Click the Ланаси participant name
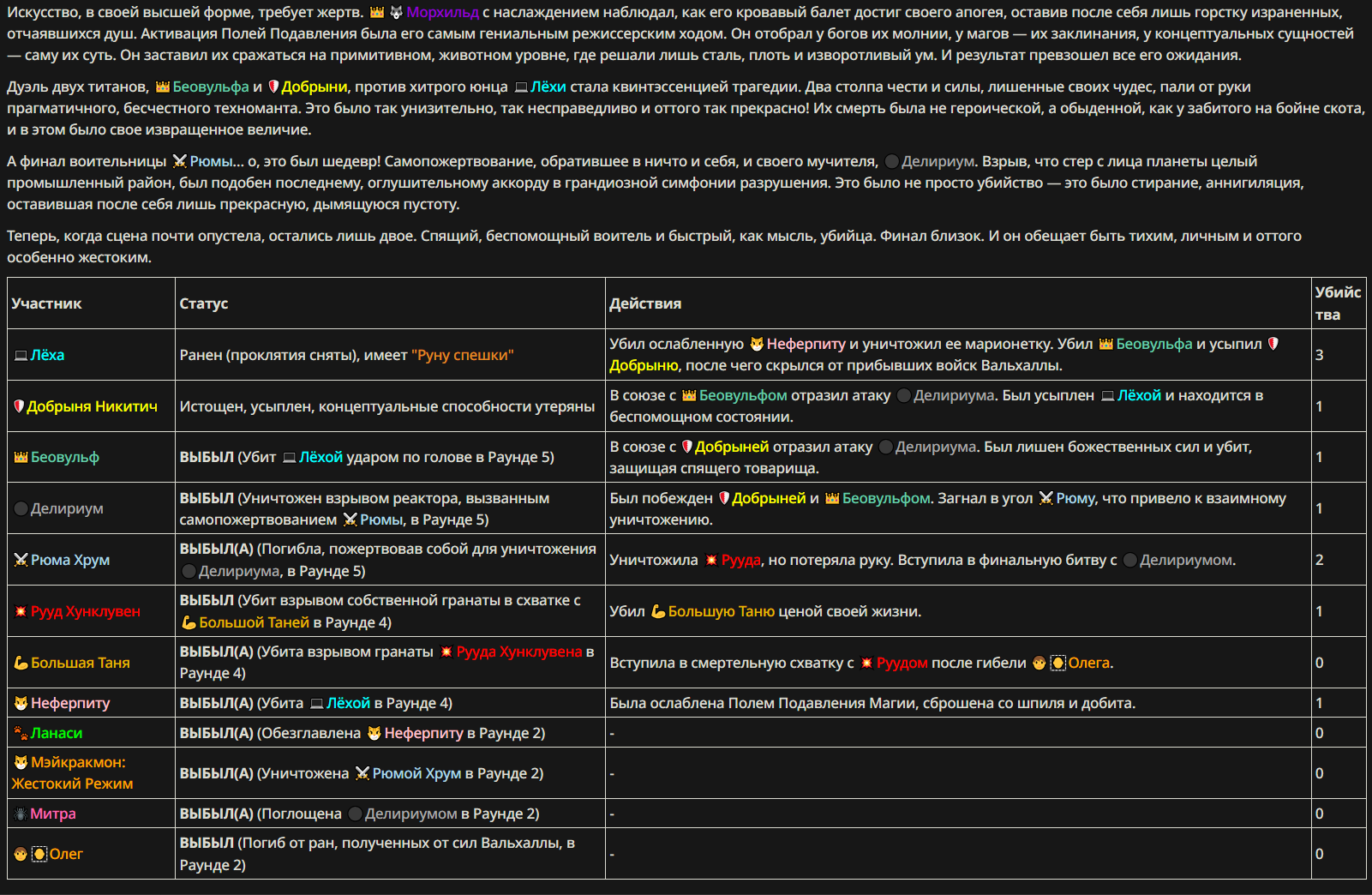Image resolution: width=1372 pixels, height=895 pixels. [57, 733]
